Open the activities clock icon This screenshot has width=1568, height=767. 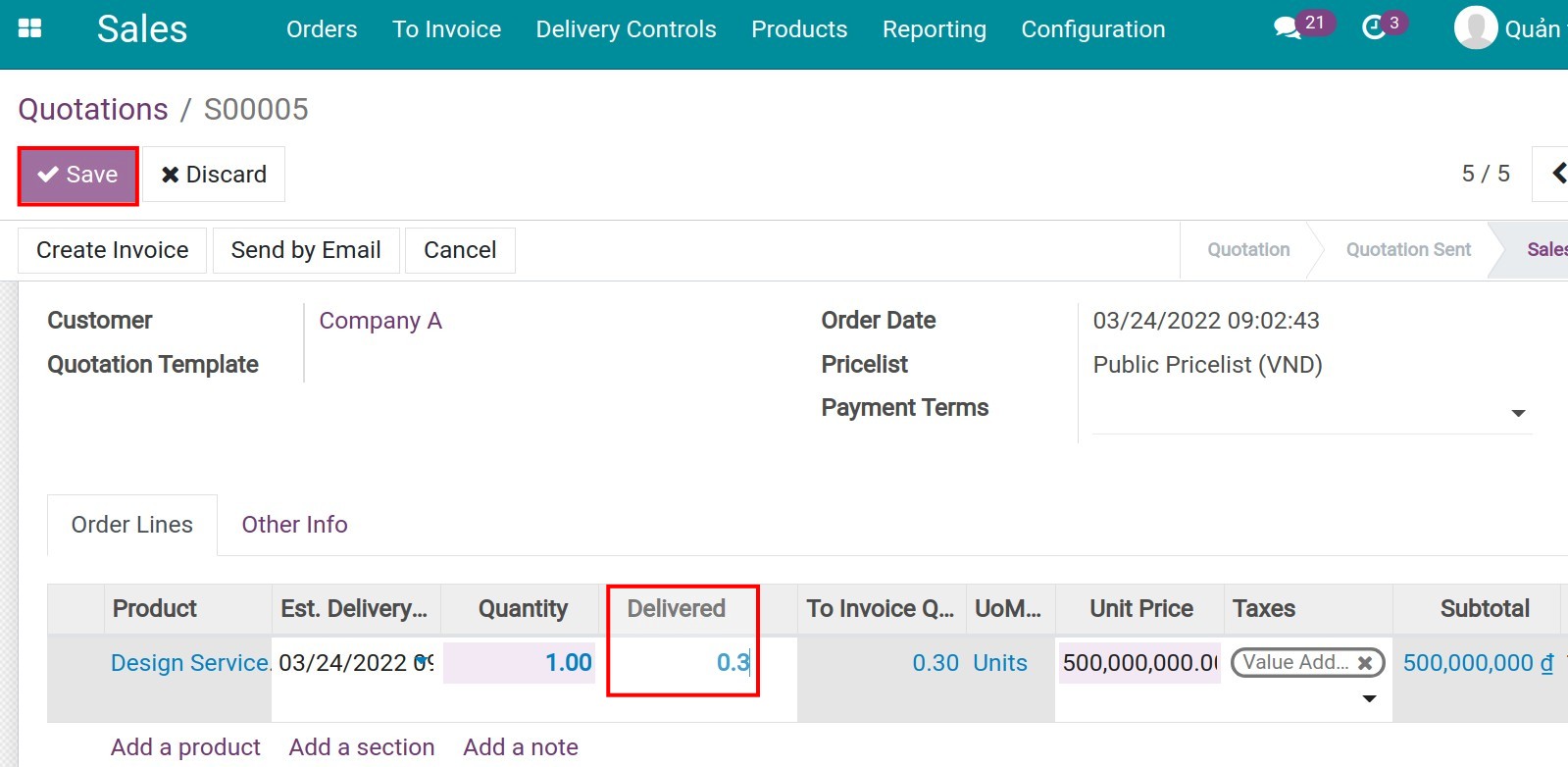(x=1374, y=28)
